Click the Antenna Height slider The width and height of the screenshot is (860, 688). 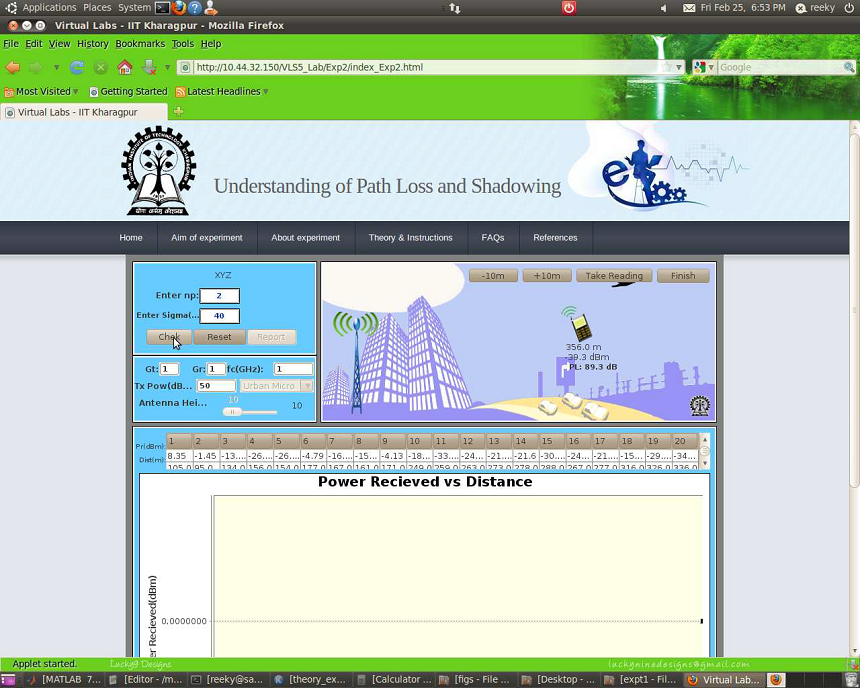coord(250,411)
